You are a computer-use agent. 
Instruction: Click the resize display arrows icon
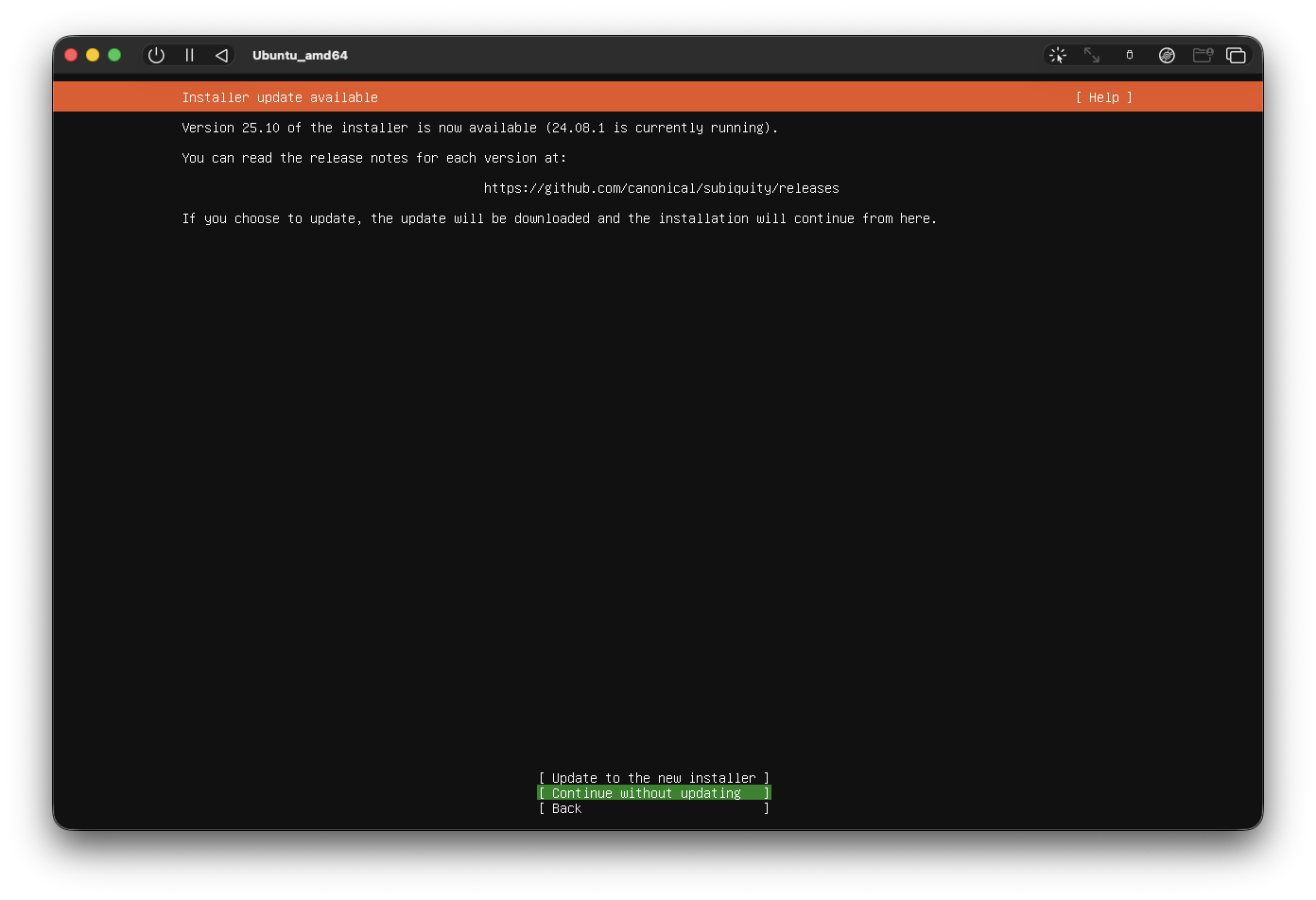pyautogui.click(x=1092, y=55)
